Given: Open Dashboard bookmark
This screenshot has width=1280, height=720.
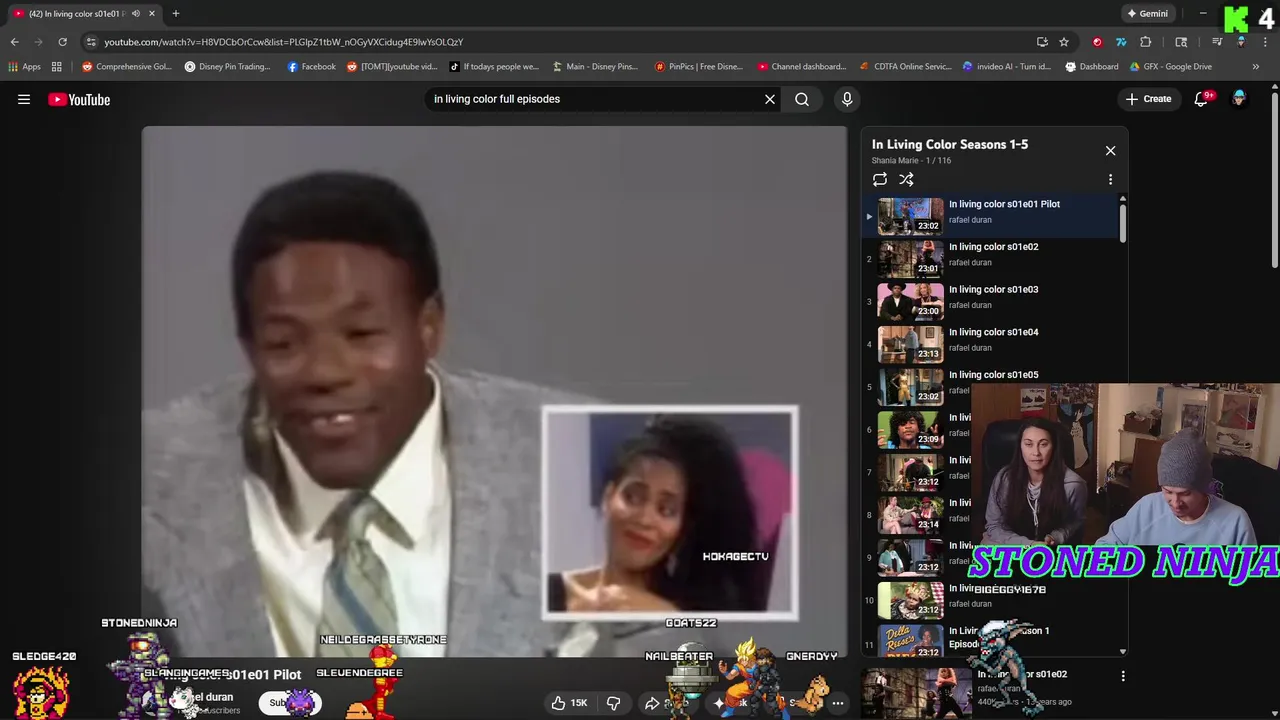Looking at the screenshot, I should [x=1092, y=67].
